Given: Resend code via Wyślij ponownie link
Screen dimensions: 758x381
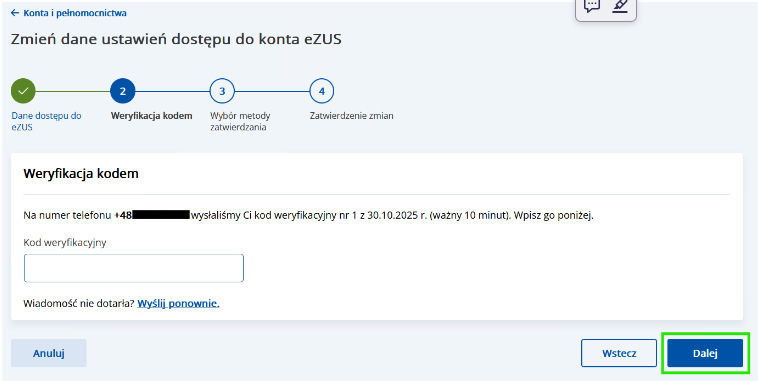Looking at the screenshot, I should click(178, 304).
